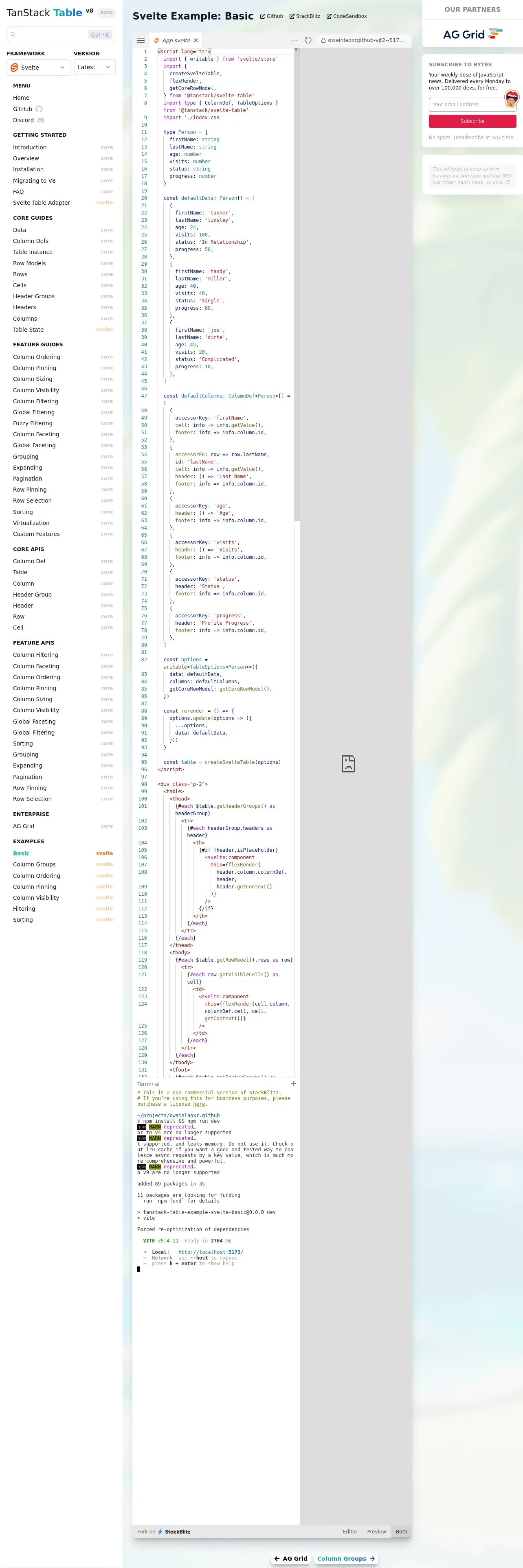Open the Row Selection feature guide
The image size is (523, 1568).
coord(63,501)
